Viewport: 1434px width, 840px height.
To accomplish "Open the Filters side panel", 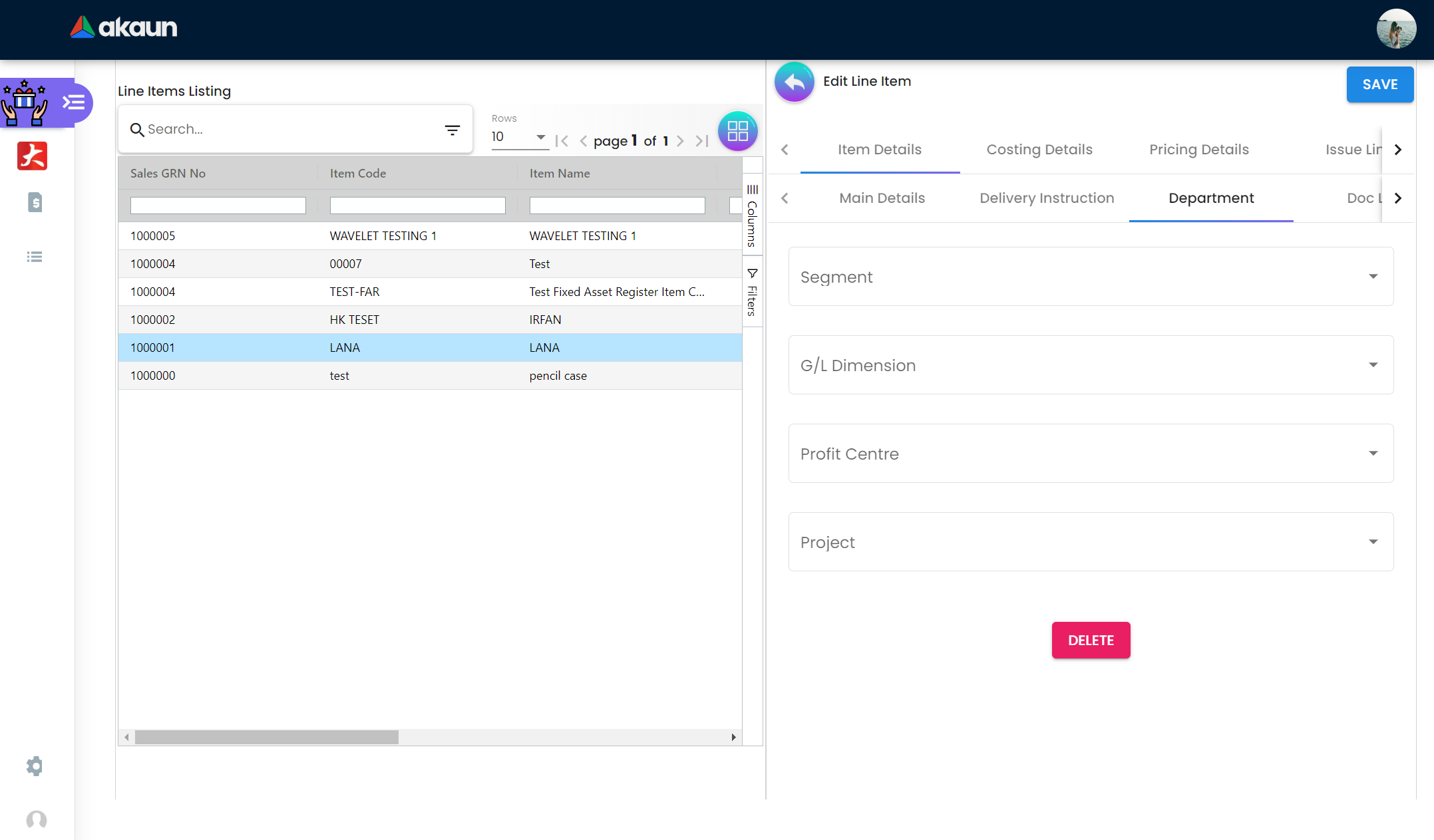I will click(x=752, y=293).
